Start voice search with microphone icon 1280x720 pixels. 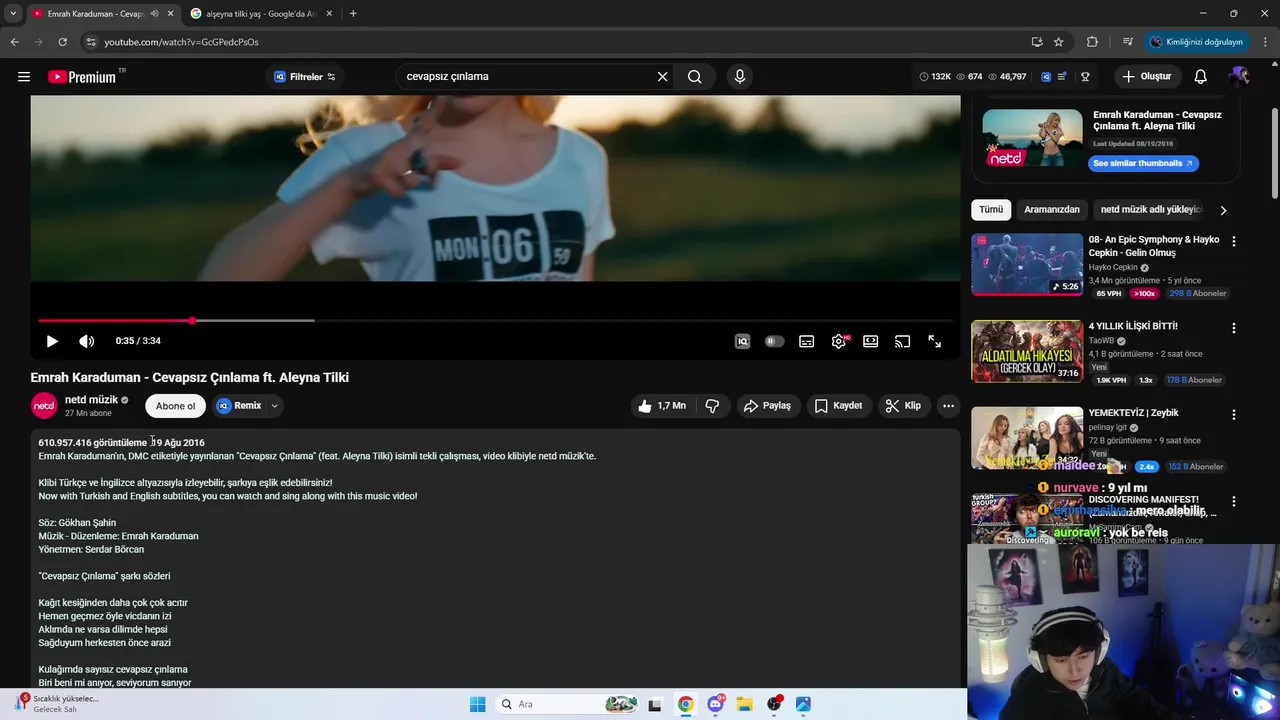coord(740,77)
